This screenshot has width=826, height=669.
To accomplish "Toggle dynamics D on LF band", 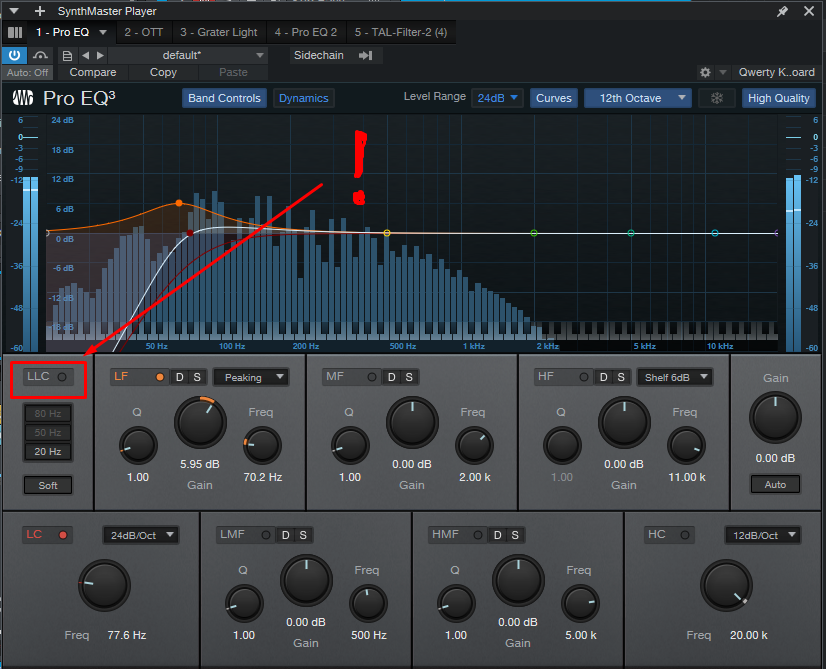I will 180,377.
